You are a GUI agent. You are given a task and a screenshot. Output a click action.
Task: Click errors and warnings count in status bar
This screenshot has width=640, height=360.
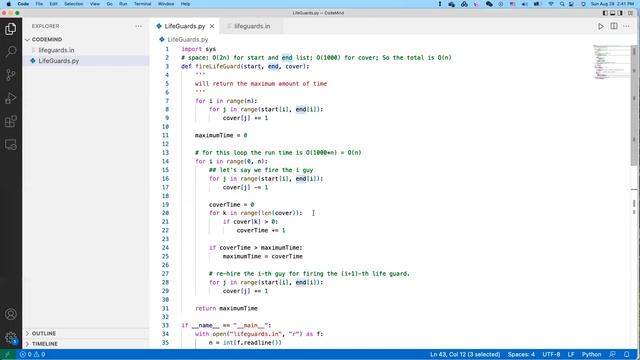[x=33, y=354]
